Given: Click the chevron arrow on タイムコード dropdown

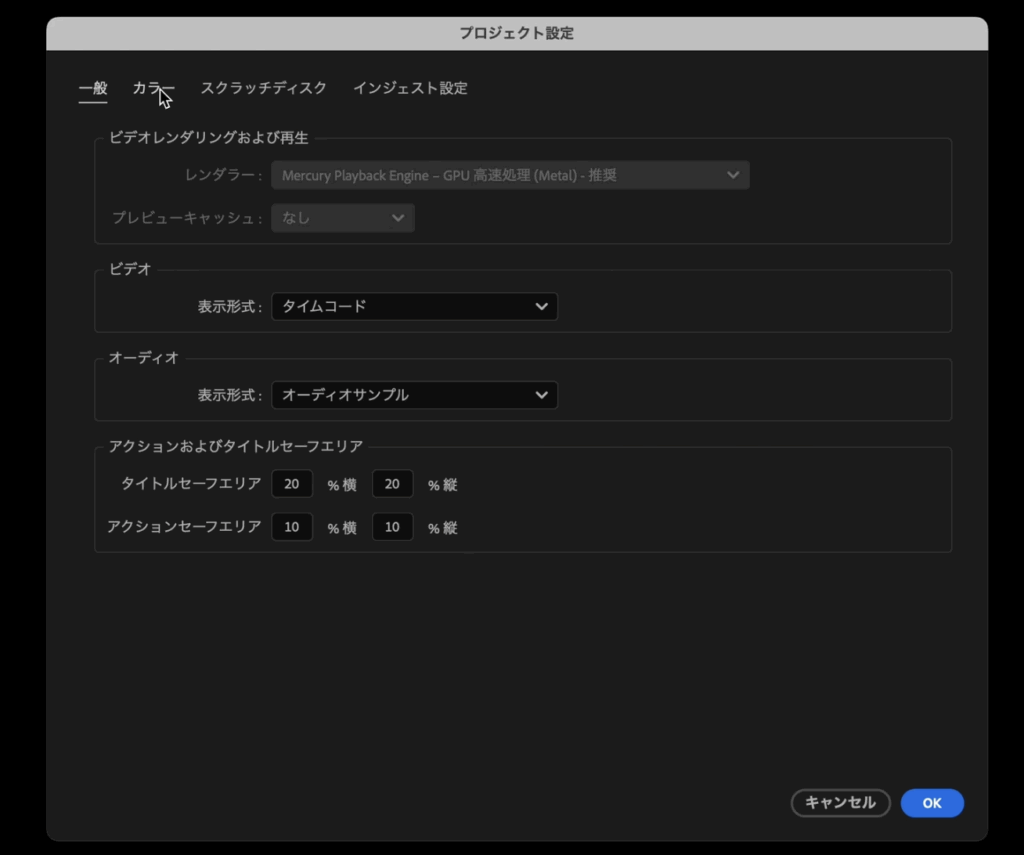Looking at the screenshot, I should click(x=541, y=306).
